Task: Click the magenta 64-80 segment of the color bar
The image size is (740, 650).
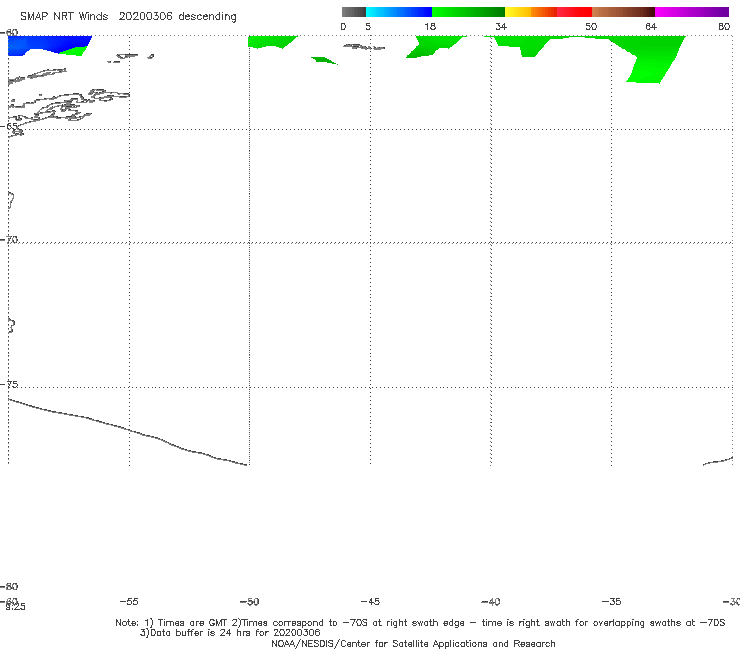Action: pos(692,12)
